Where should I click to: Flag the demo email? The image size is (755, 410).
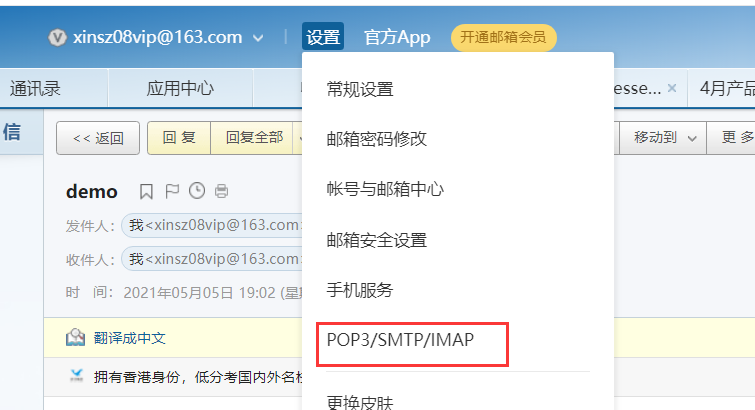(172, 191)
